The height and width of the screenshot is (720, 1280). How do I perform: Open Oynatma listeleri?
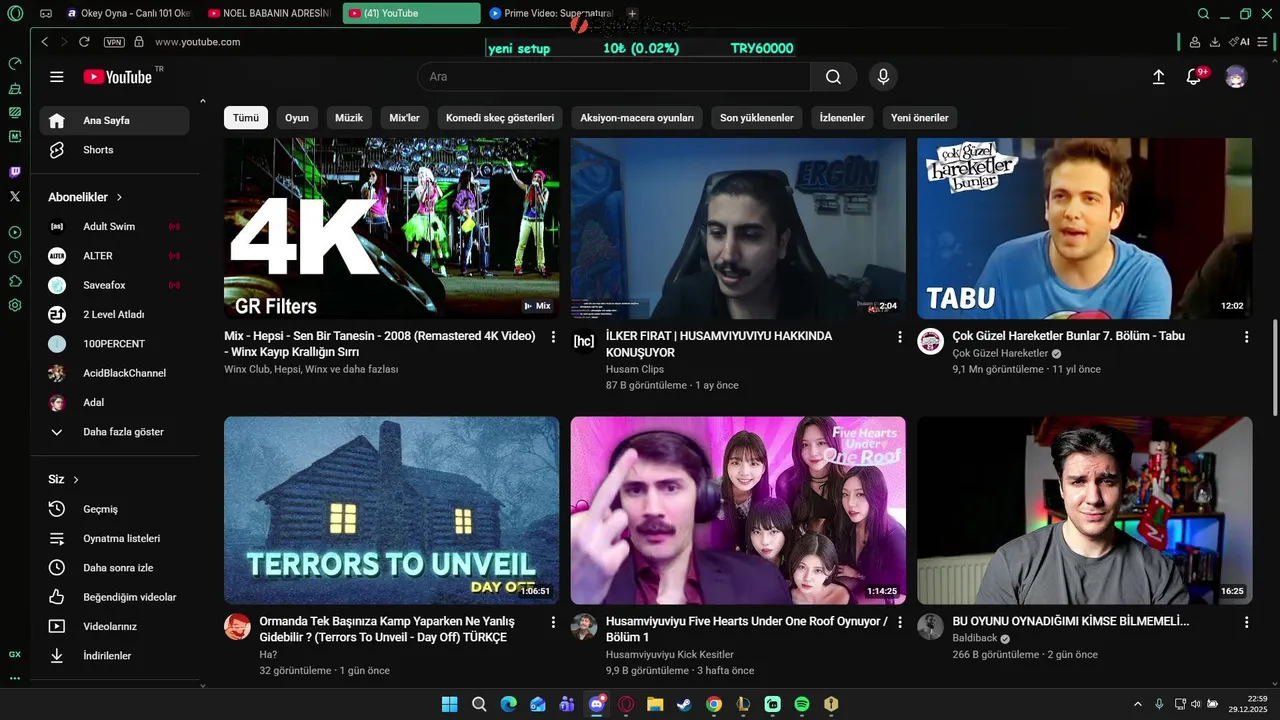coord(115,539)
